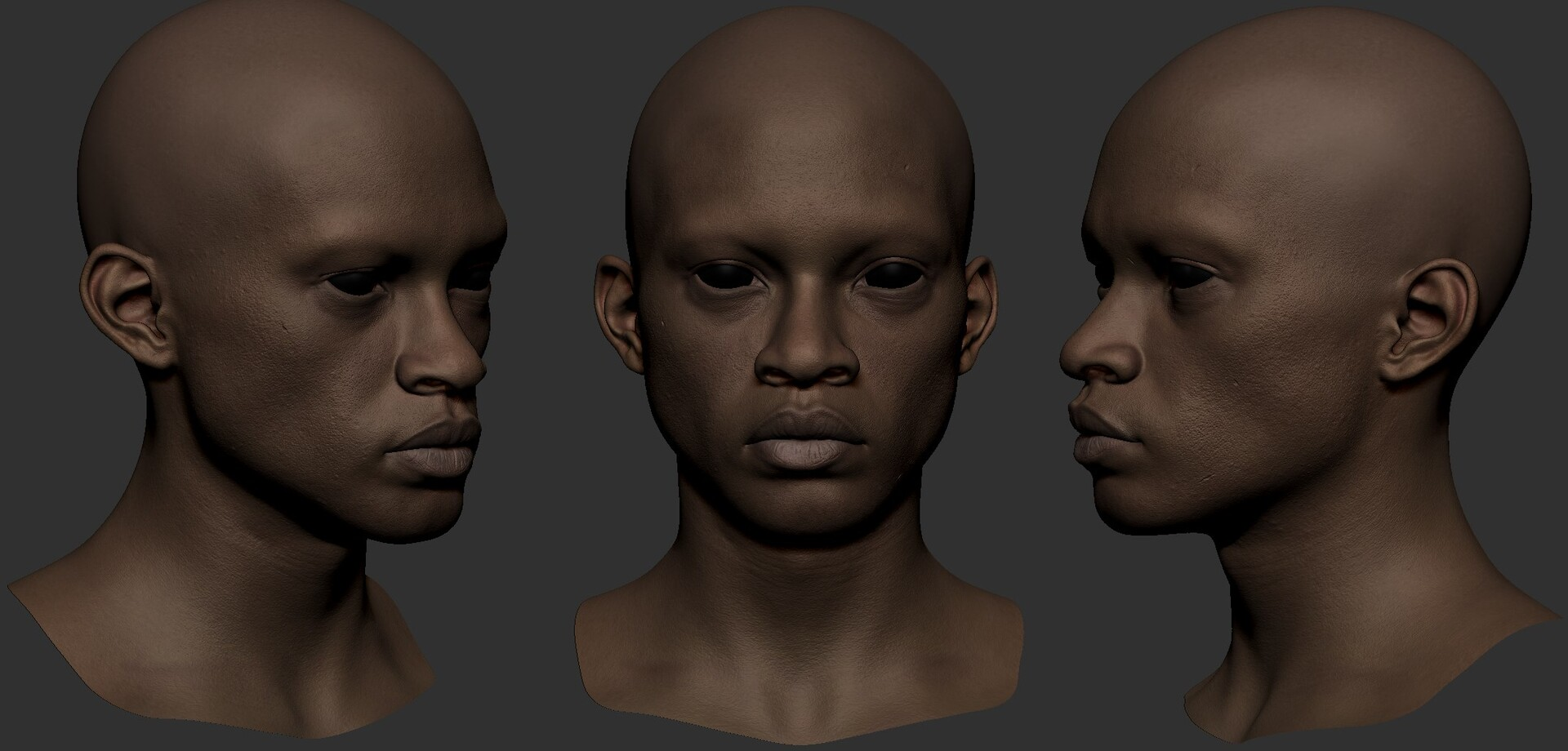1568x751 pixels.
Task: Click the front-facing head's lips
Action: 804,440
